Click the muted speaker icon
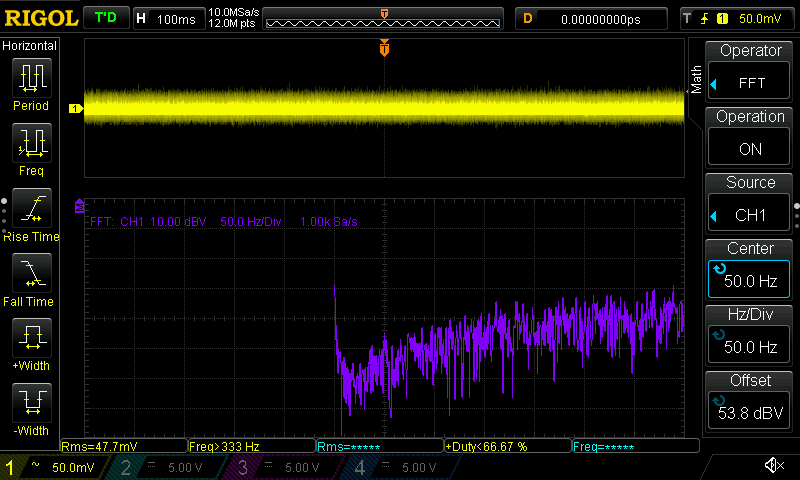Image resolution: width=800 pixels, height=480 pixels. click(773, 466)
